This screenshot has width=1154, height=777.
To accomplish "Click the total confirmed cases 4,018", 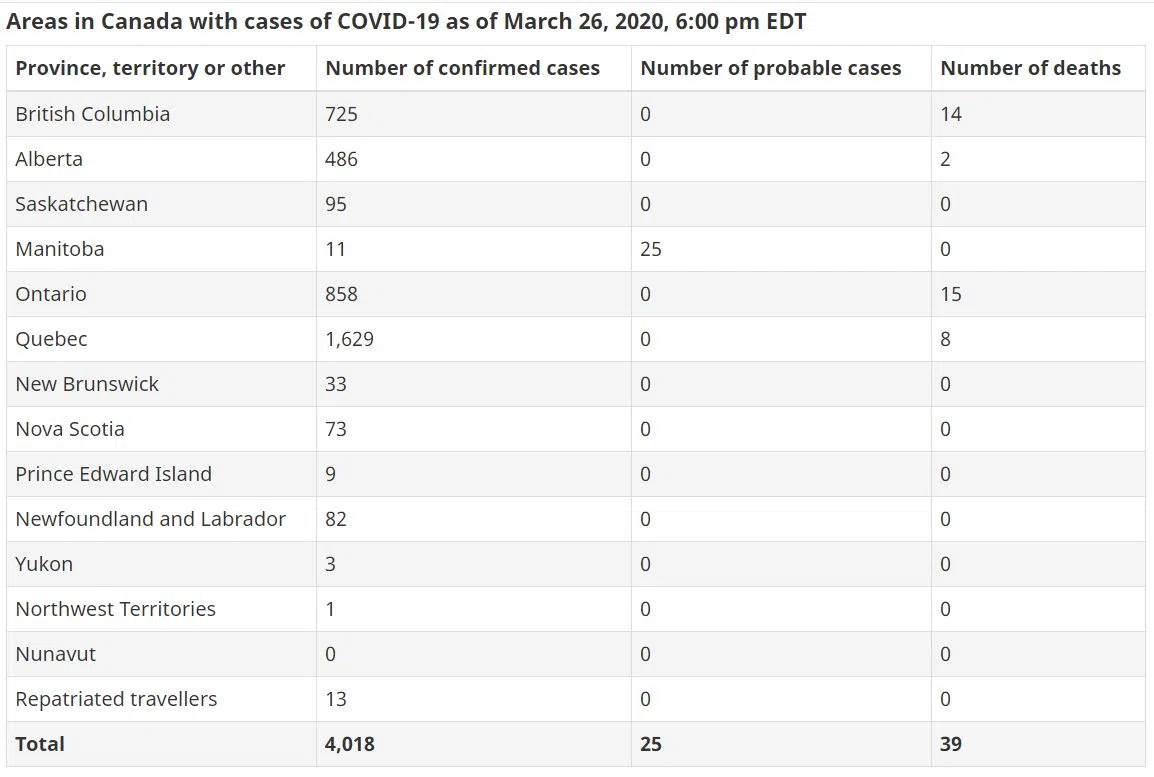I will [x=350, y=744].
